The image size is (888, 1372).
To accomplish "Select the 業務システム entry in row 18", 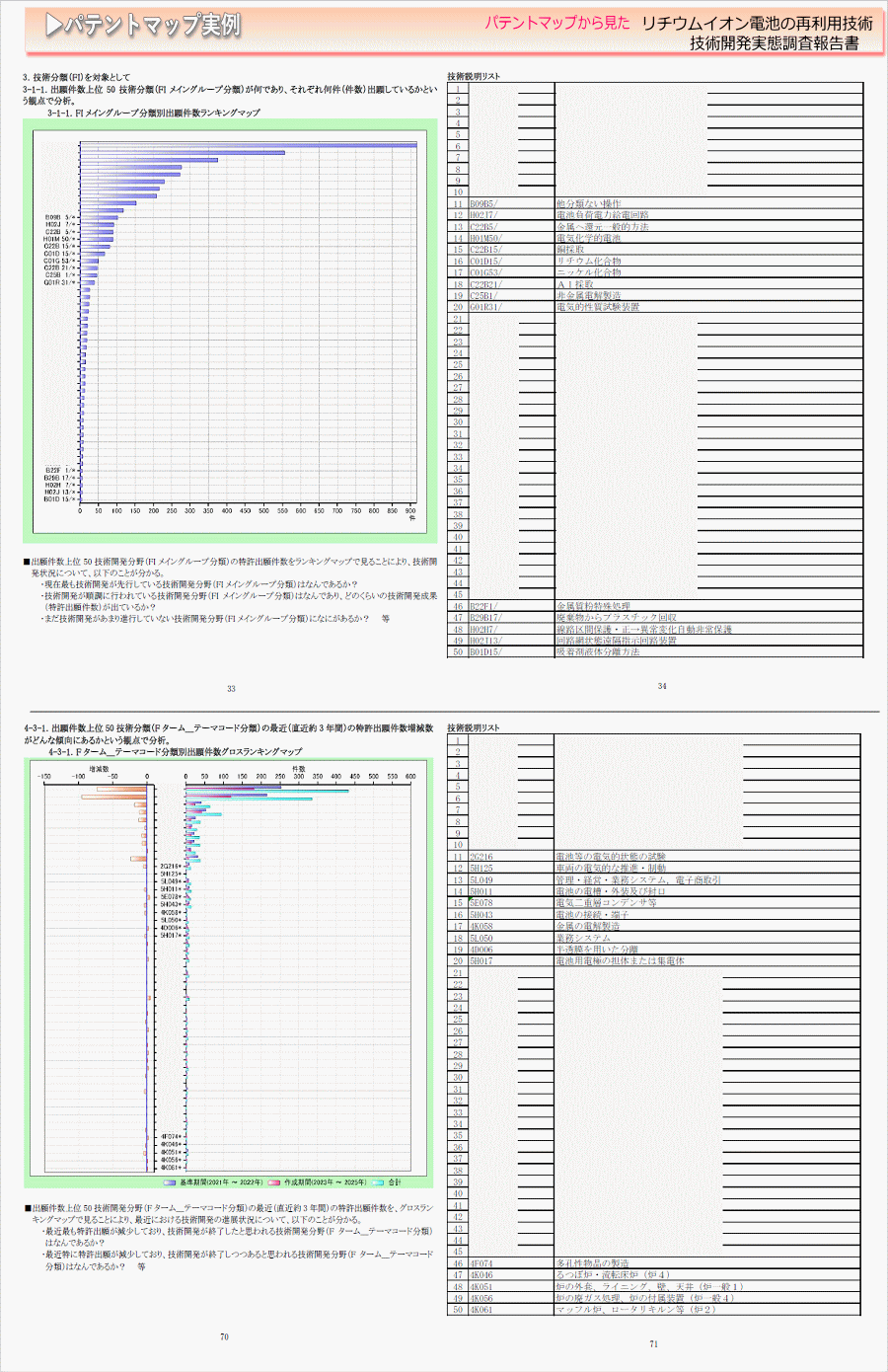I will 583,938.
